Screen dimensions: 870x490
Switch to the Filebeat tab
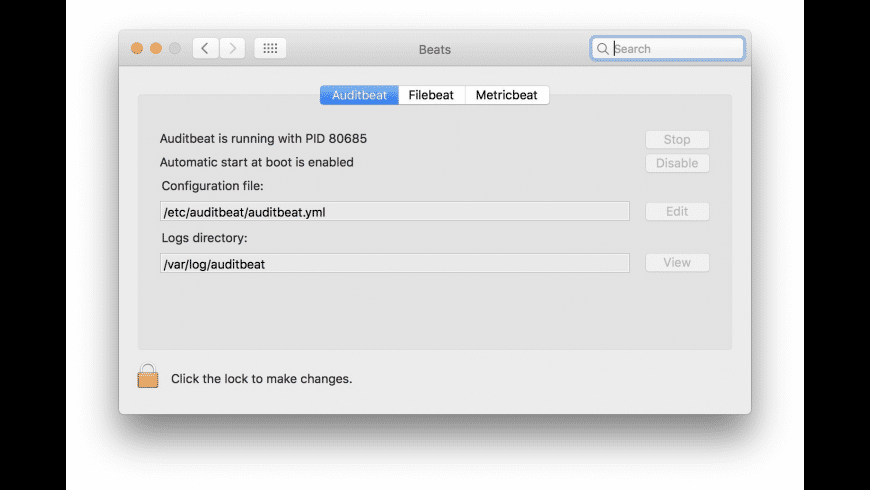tap(431, 95)
